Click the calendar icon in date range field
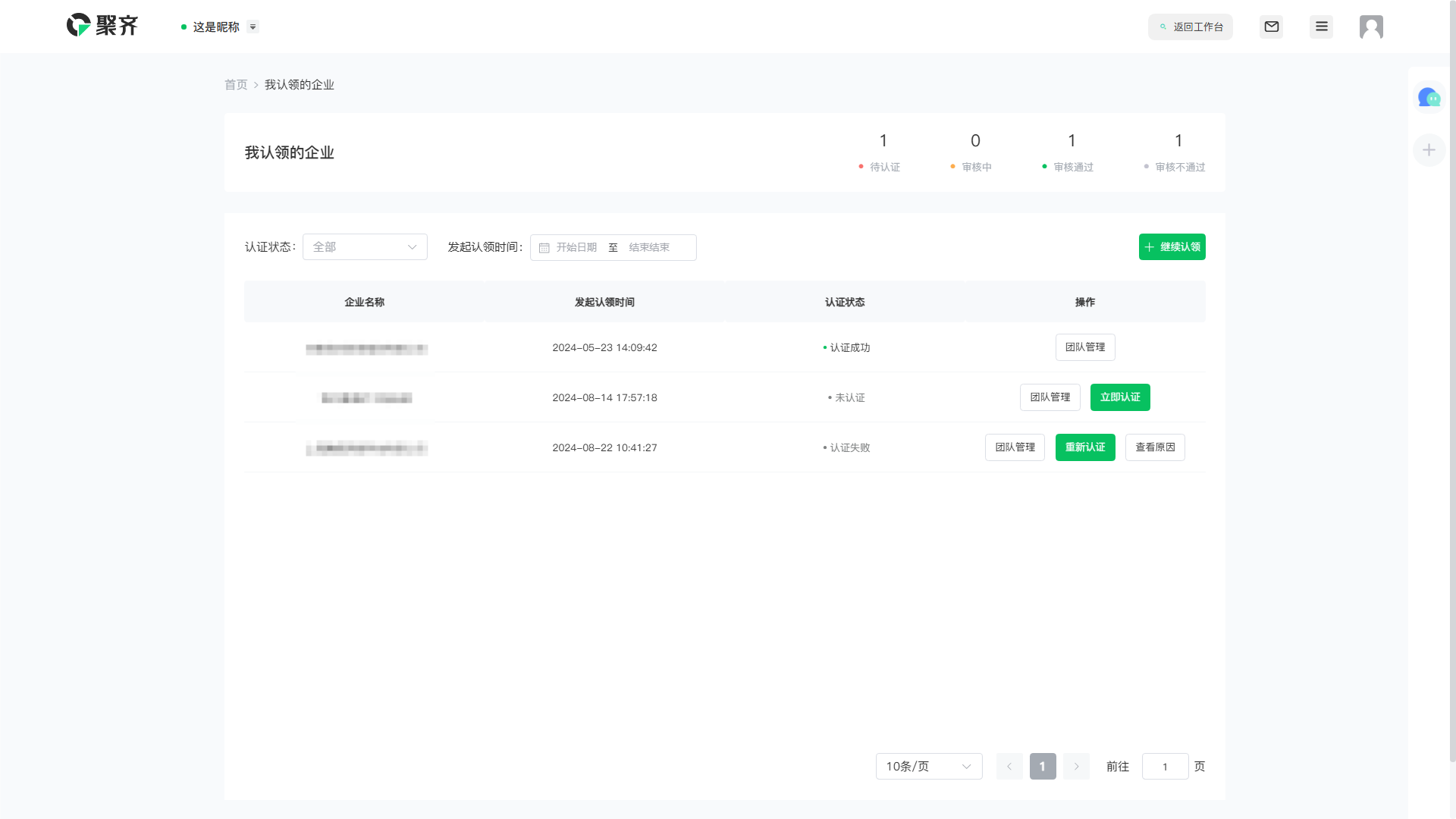The height and width of the screenshot is (819, 1456). point(544,248)
